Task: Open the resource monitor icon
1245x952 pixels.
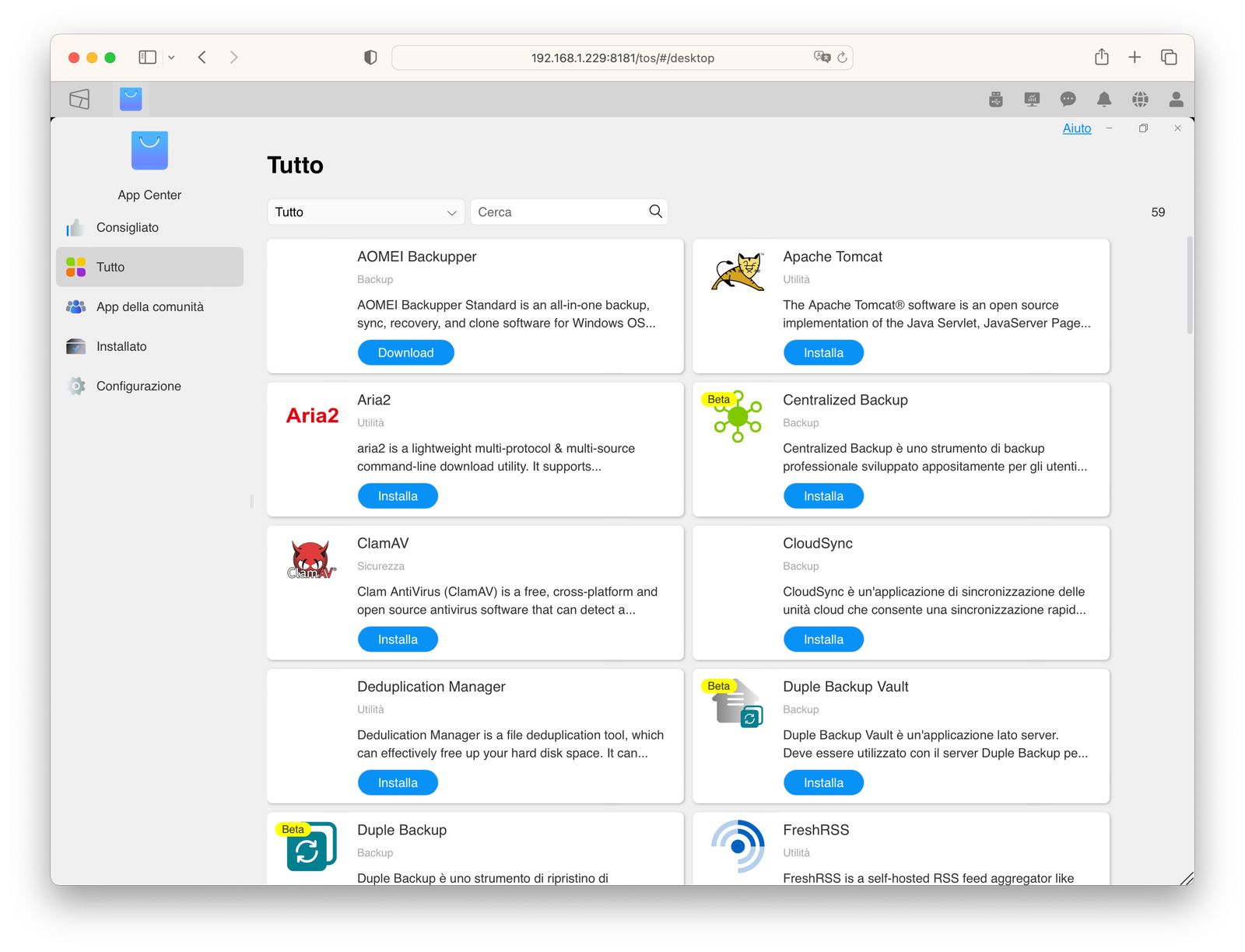Action: tap(1032, 100)
